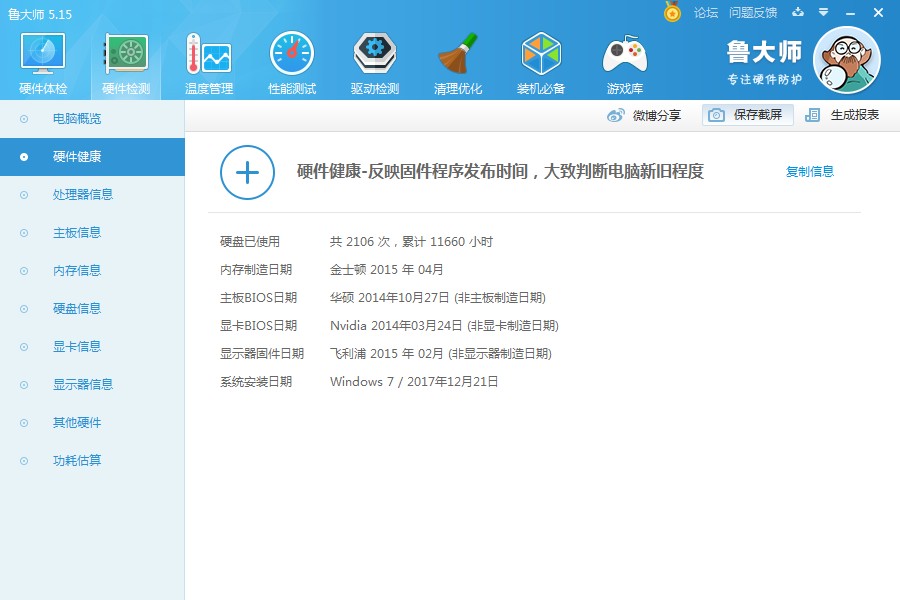Click the 内存制造日期 row label
900x600 pixels.
[256, 270]
